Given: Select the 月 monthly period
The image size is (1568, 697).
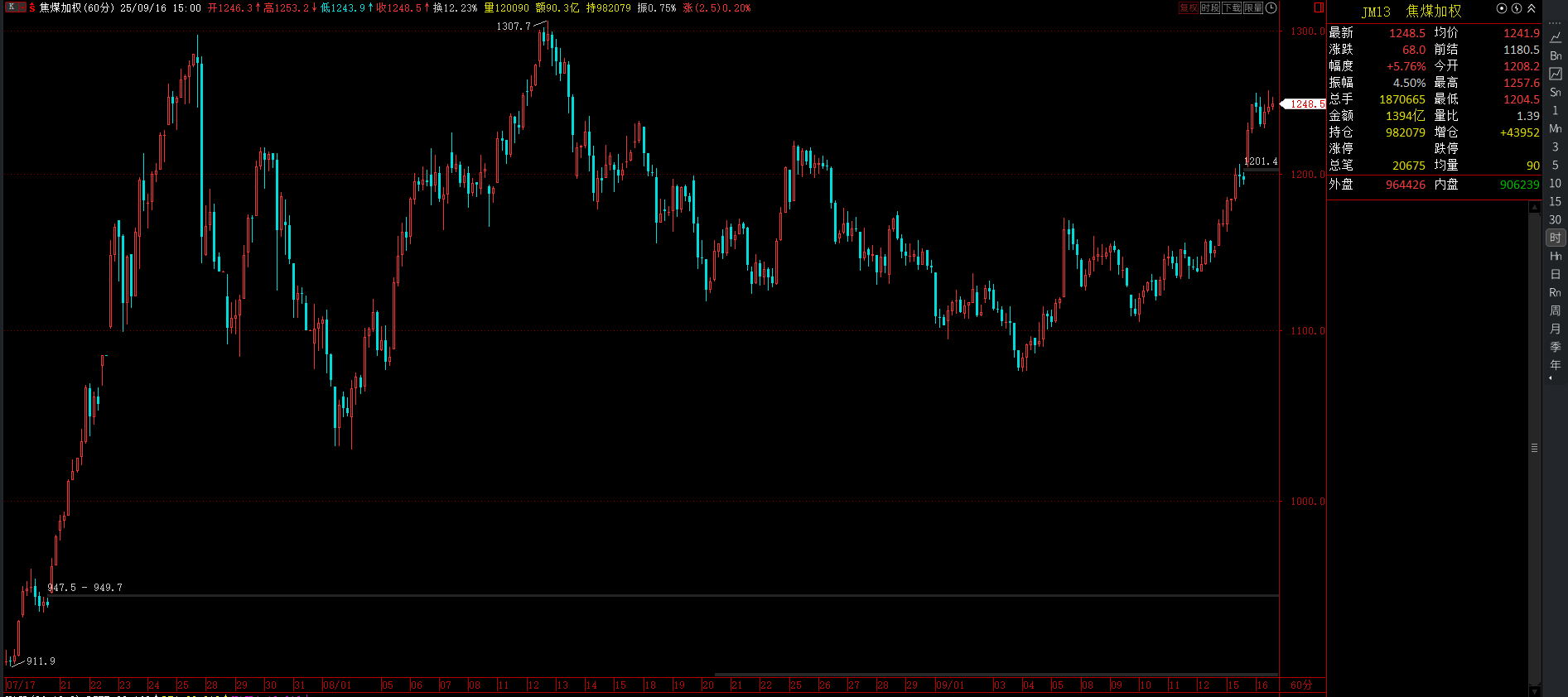Looking at the screenshot, I should click(1556, 329).
